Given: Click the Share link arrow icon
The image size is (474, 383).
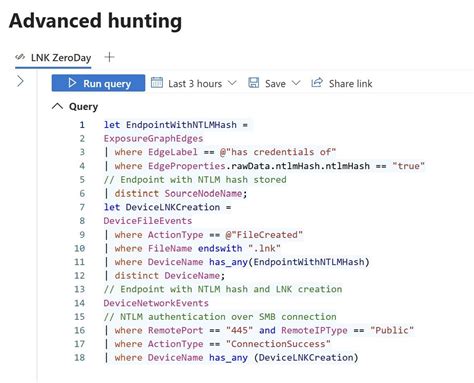Looking at the screenshot, I should click(317, 82).
